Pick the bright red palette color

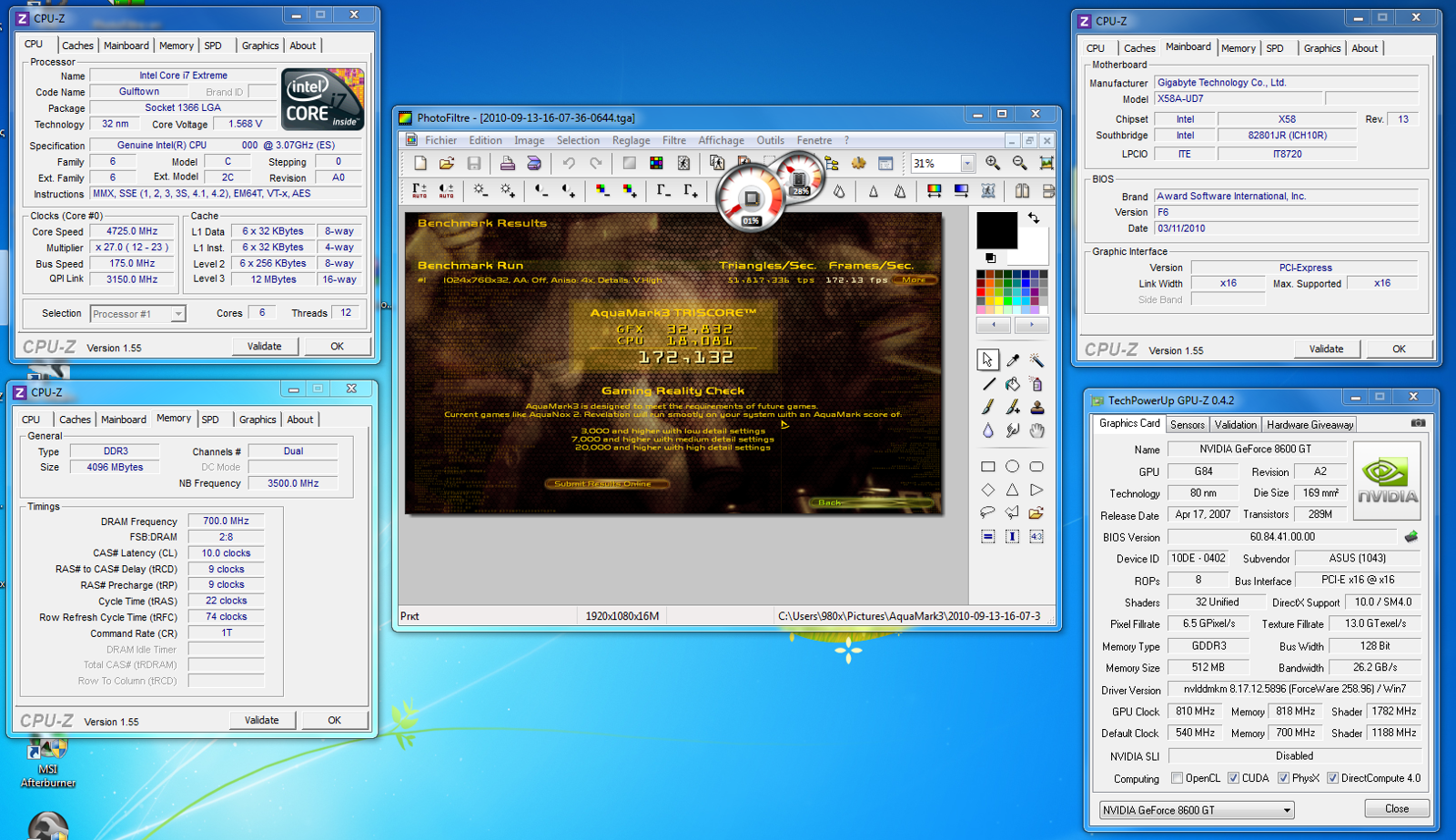981,292
